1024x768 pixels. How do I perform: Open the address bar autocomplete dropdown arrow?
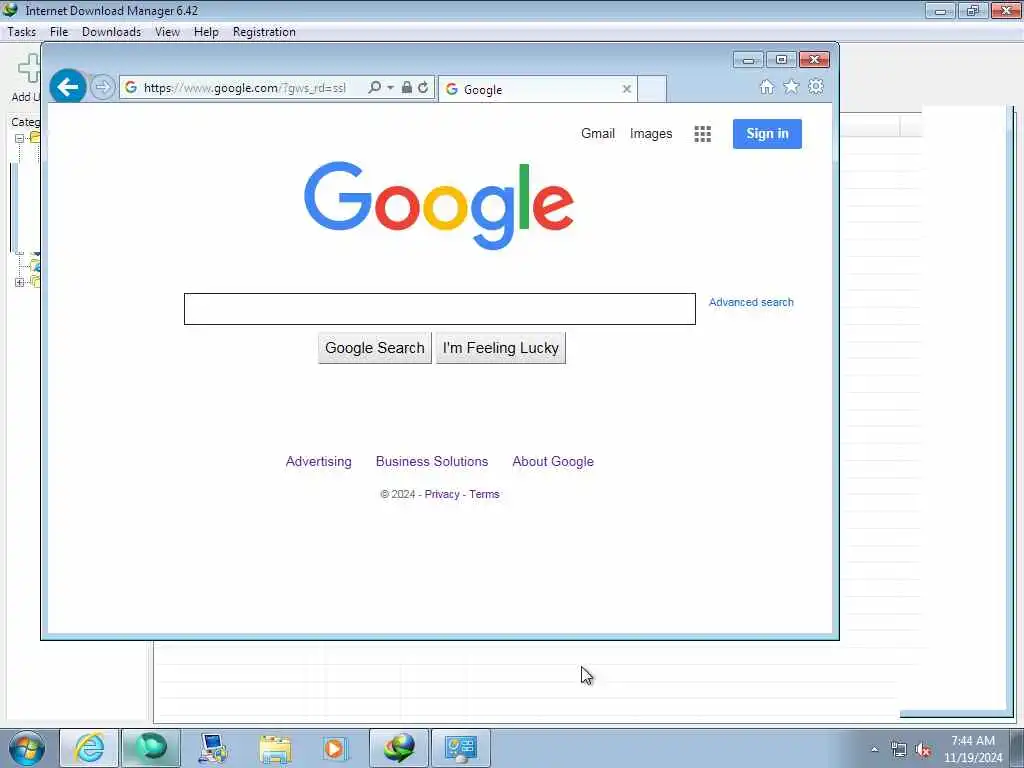point(390,88)
